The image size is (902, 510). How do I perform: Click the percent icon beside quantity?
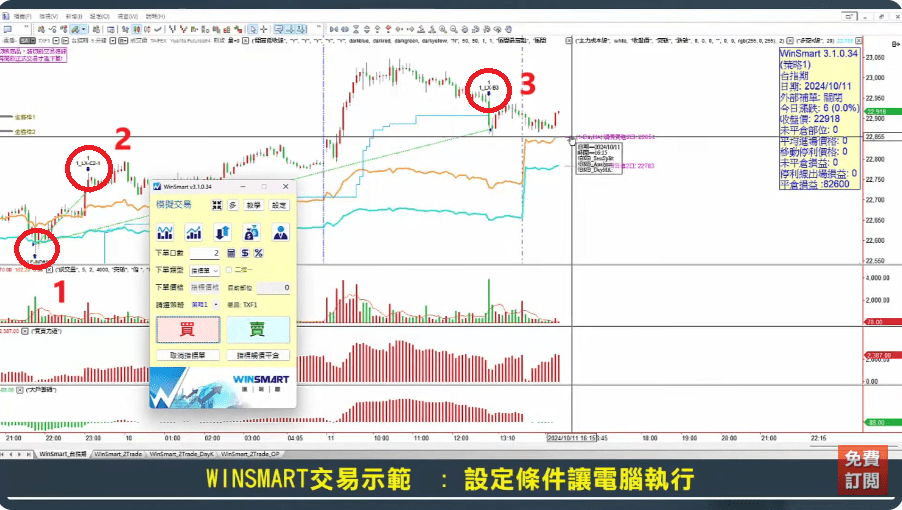[x=258, y=253]
